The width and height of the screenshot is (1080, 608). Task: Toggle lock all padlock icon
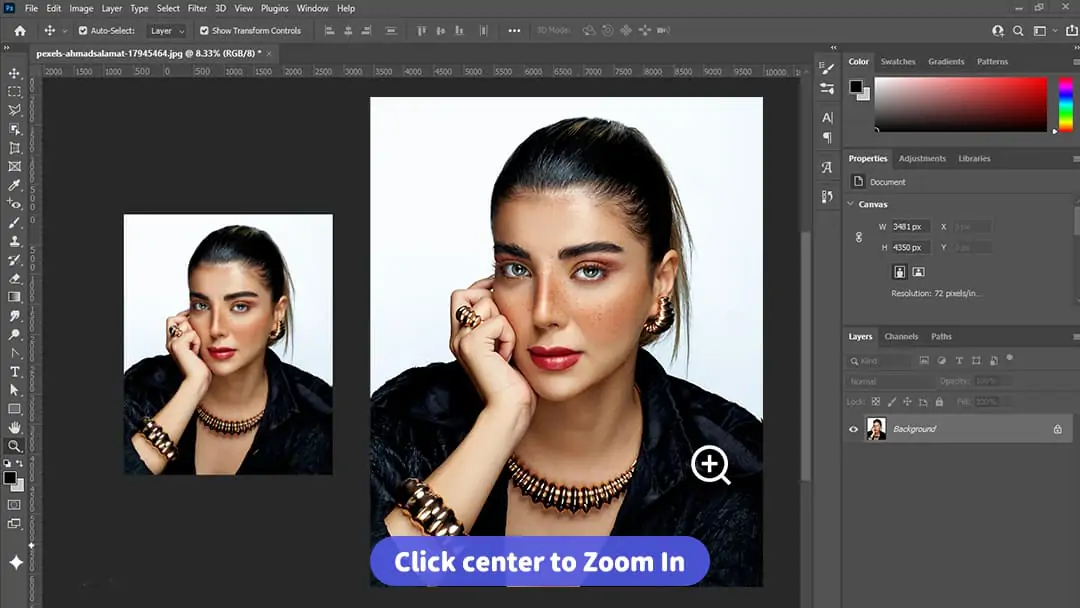tap(939, 401)
